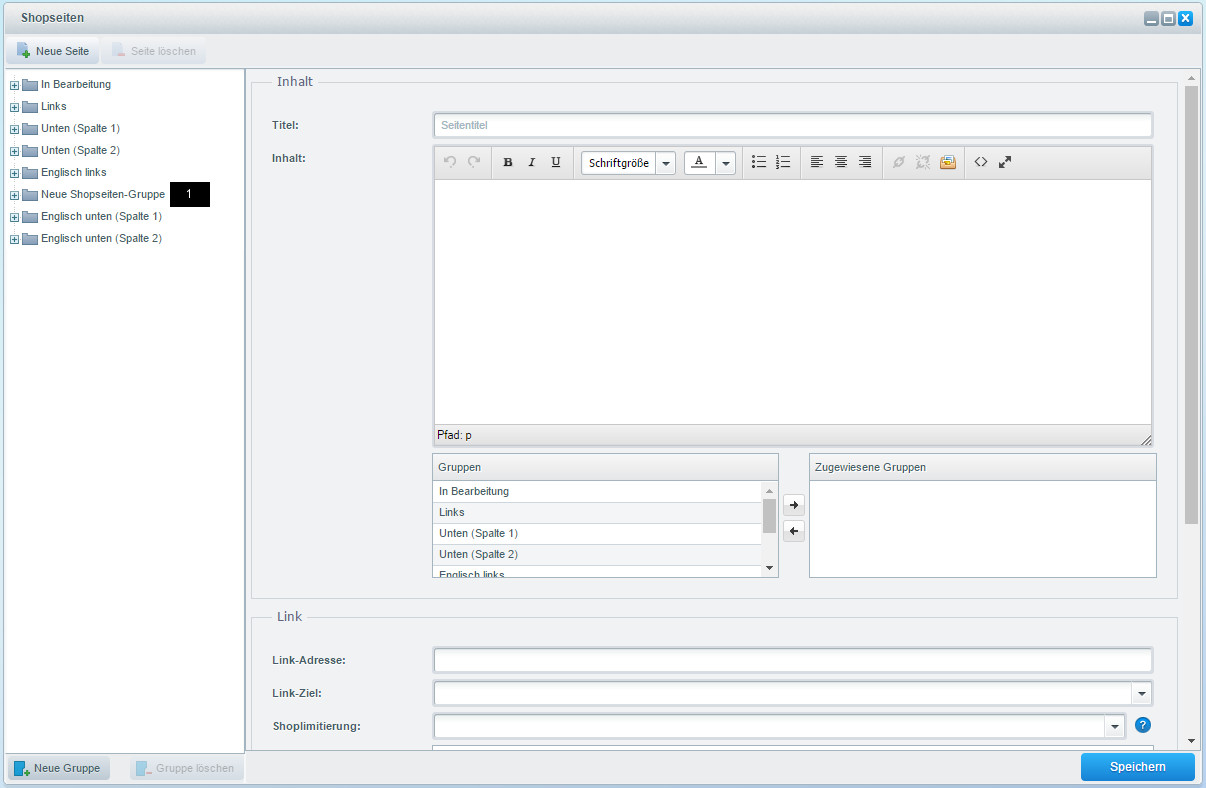The height and width of the screenshot is (788, 1206).
Task: Insert a numbered list
Action: 783,162
